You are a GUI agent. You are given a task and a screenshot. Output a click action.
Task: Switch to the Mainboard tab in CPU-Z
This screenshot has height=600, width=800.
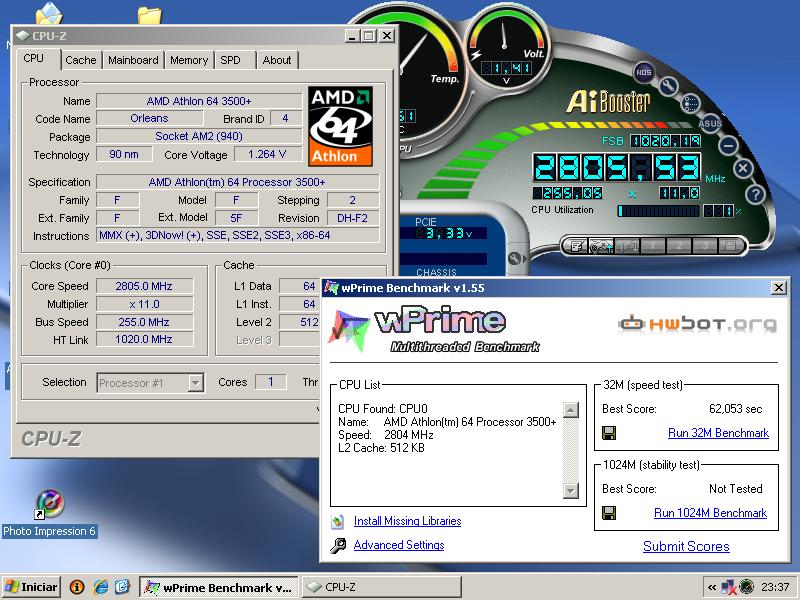(133, 60)
